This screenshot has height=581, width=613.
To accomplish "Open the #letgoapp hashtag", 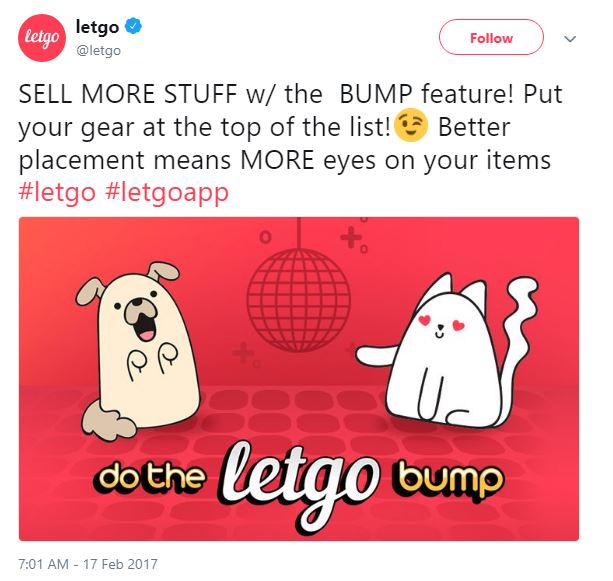I will click(167, 193).
